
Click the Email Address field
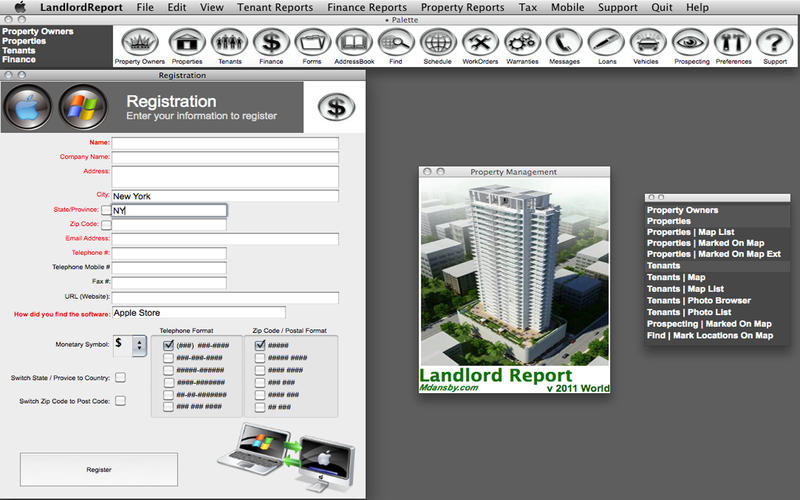click(225, 239)
